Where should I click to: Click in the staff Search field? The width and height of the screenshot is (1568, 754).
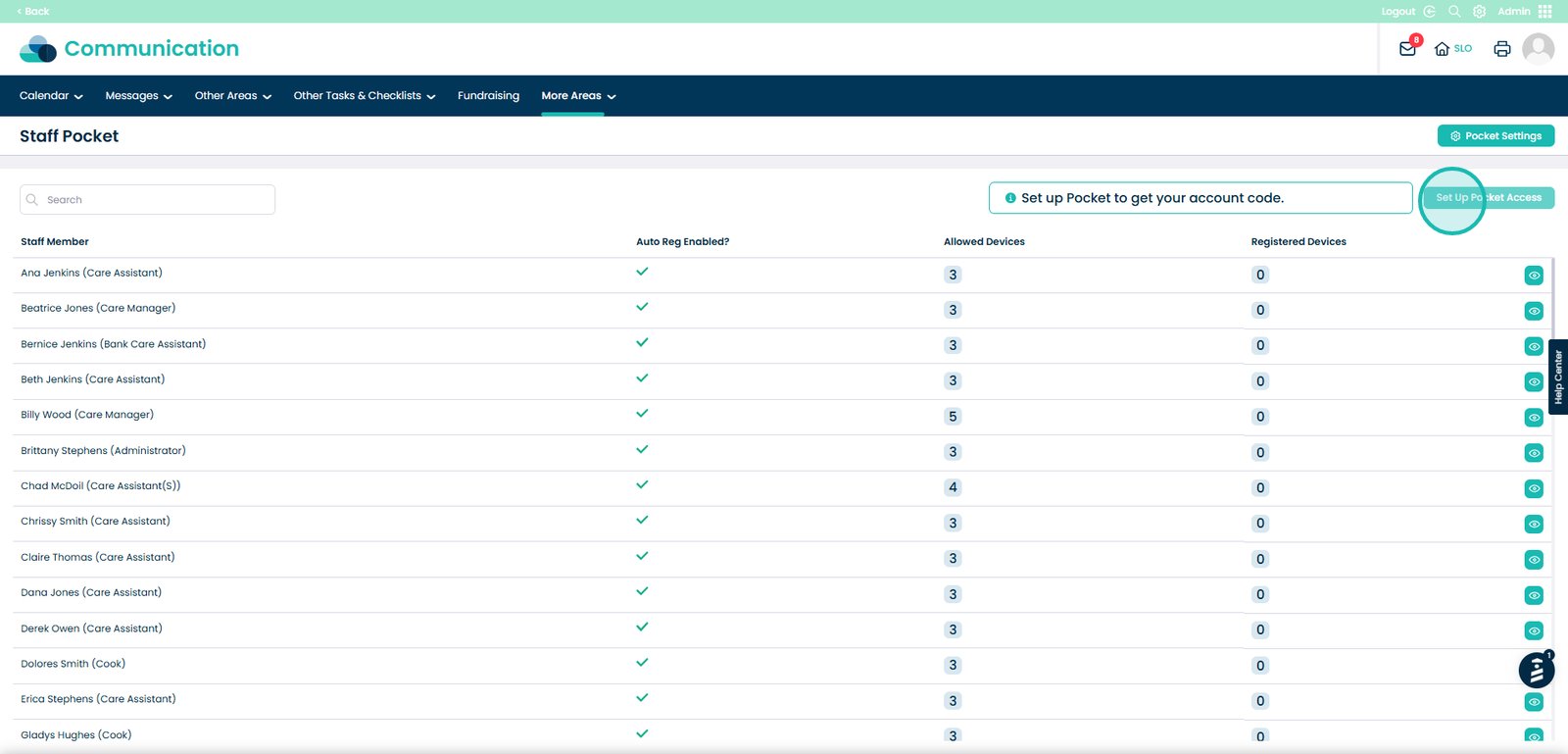tap(157, 200)
